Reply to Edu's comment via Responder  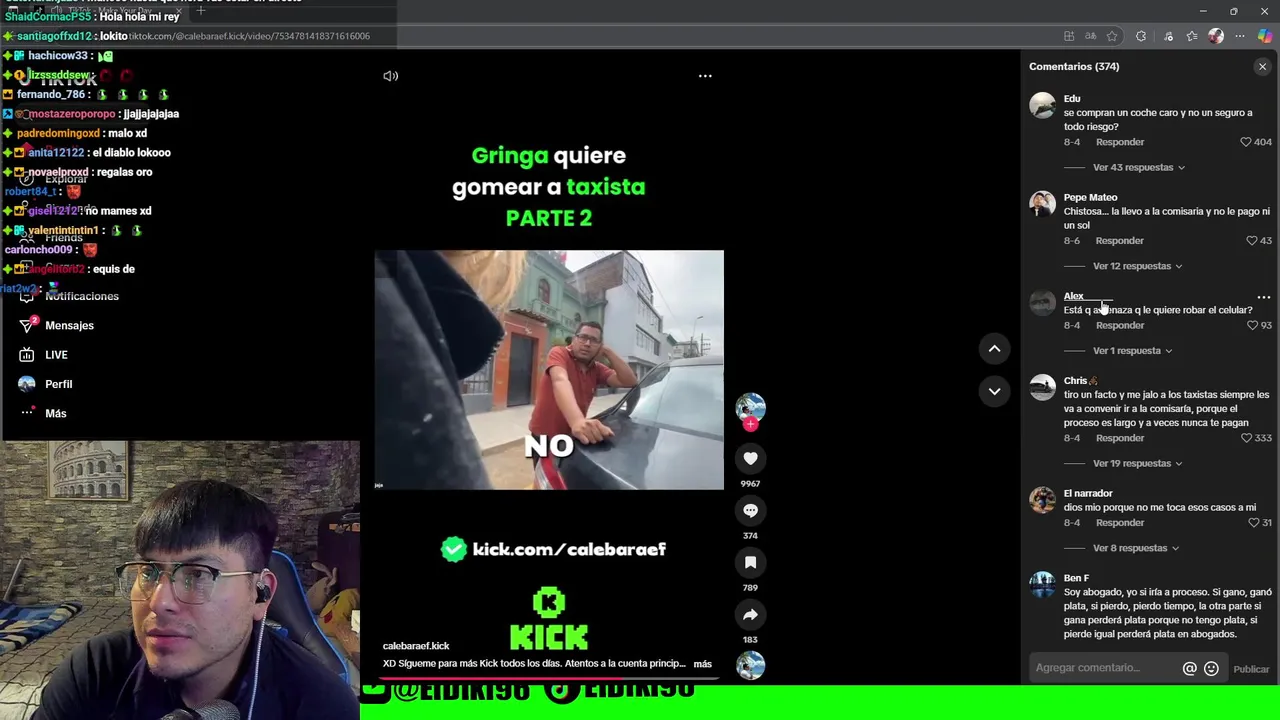pos(1119,142)
